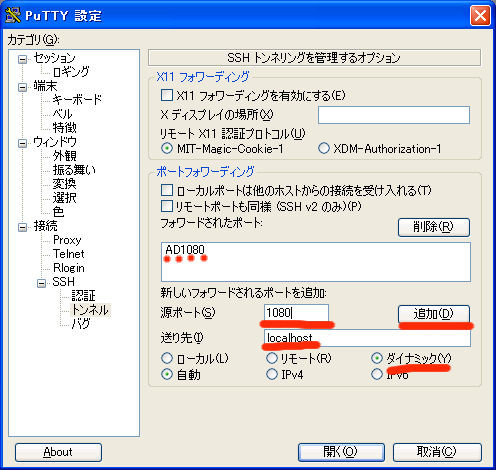
Task: Click the 送り先 field containing localhost
Action: pos(367,338)
